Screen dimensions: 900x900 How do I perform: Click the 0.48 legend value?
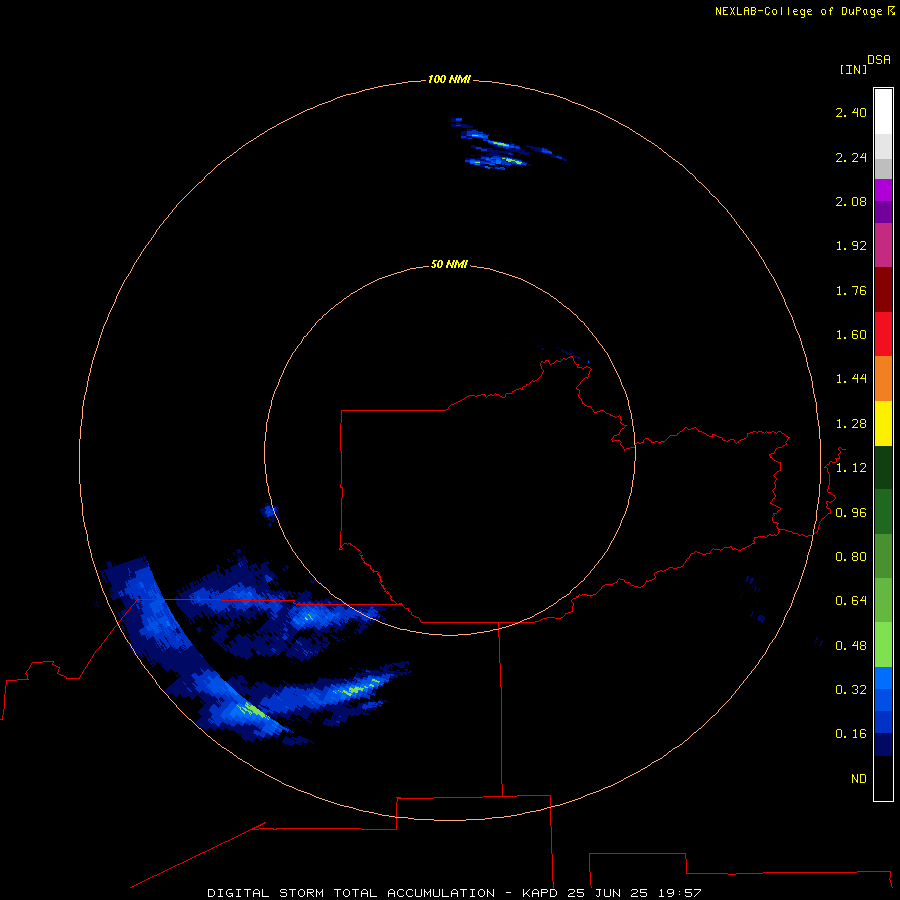pyautogui.click(x=851, y=646)
